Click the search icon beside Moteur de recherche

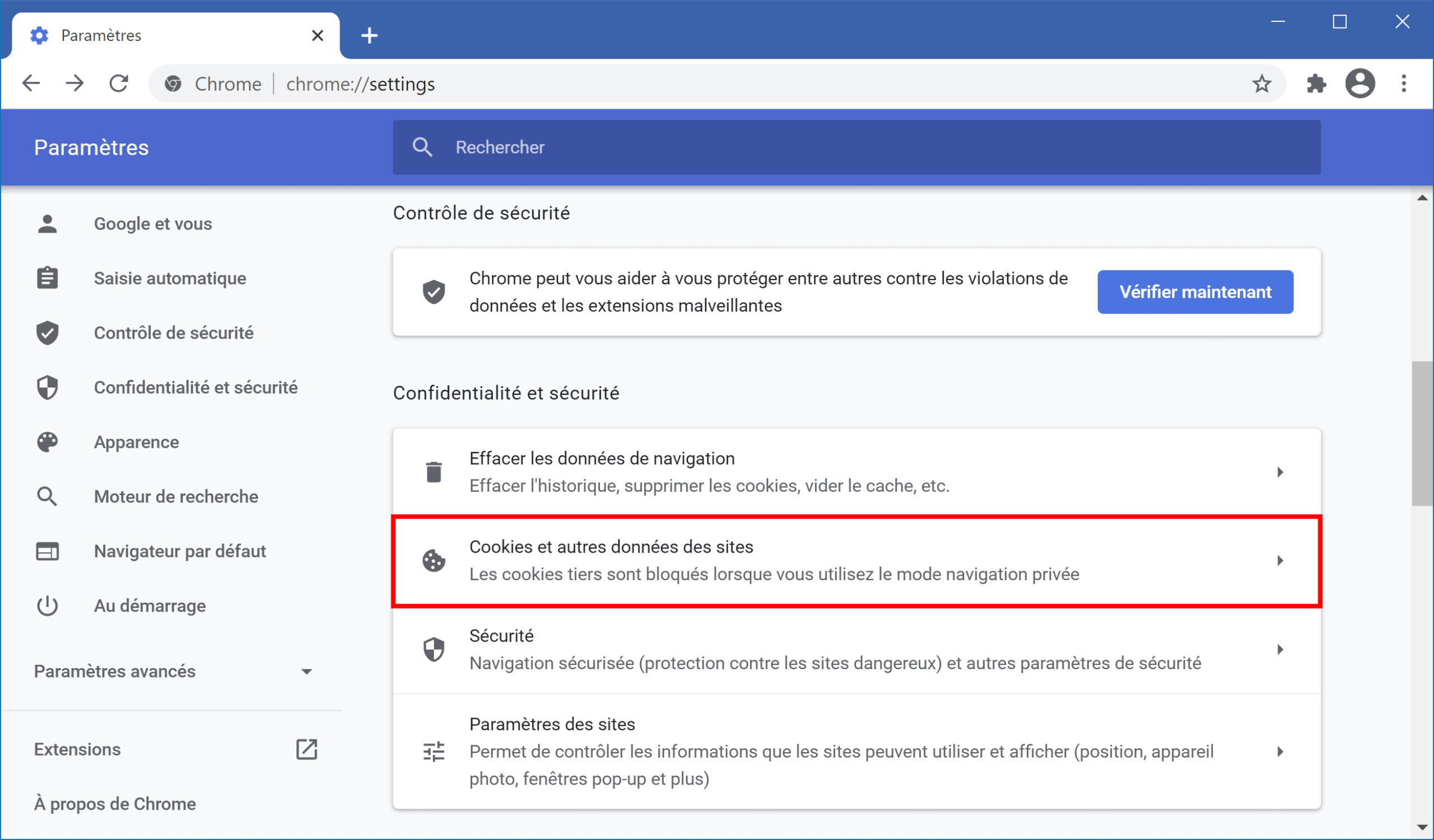click(47, 497)
